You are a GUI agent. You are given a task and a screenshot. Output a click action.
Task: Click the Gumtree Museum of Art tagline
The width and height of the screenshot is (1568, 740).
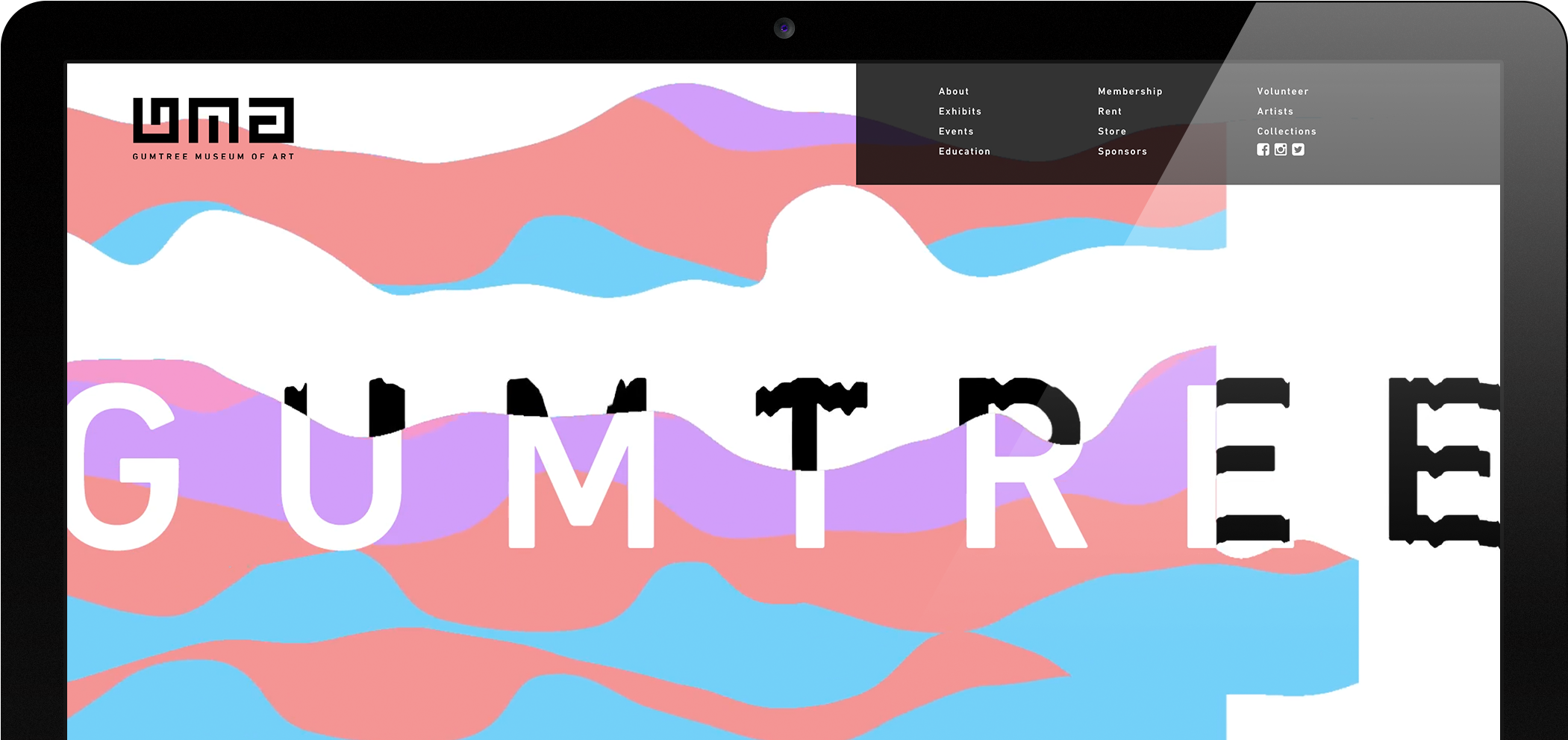pos(213,157)
